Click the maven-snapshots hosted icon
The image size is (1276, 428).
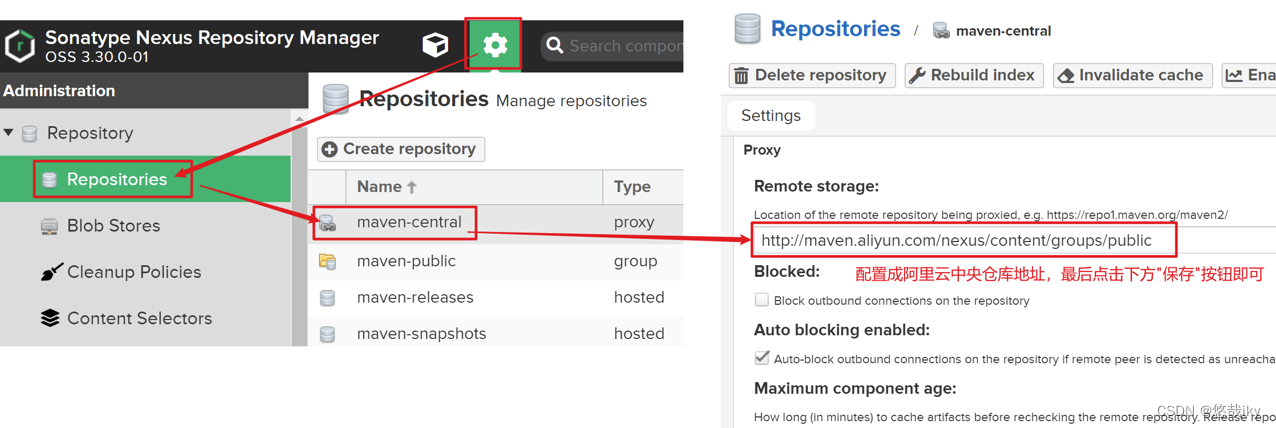pyautogui.click(x=327, y=334)
